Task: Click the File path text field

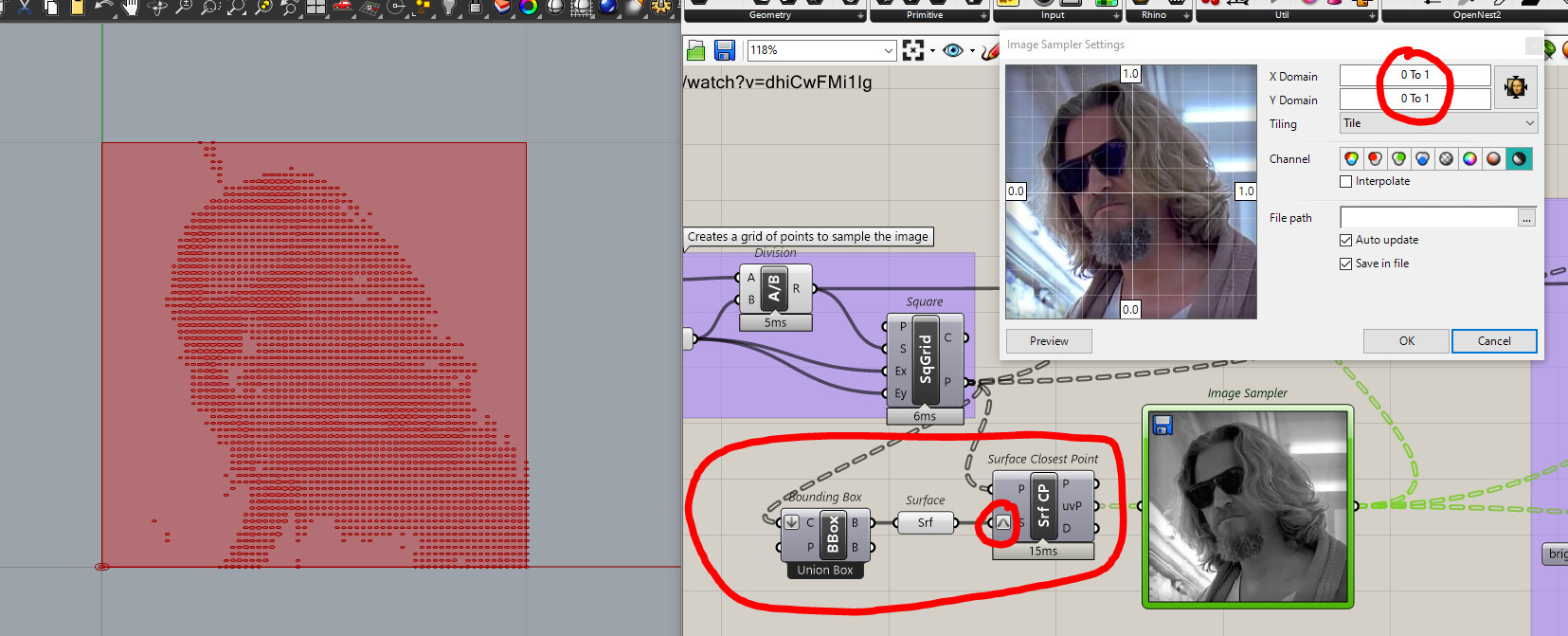Action: pos(1429,218)
